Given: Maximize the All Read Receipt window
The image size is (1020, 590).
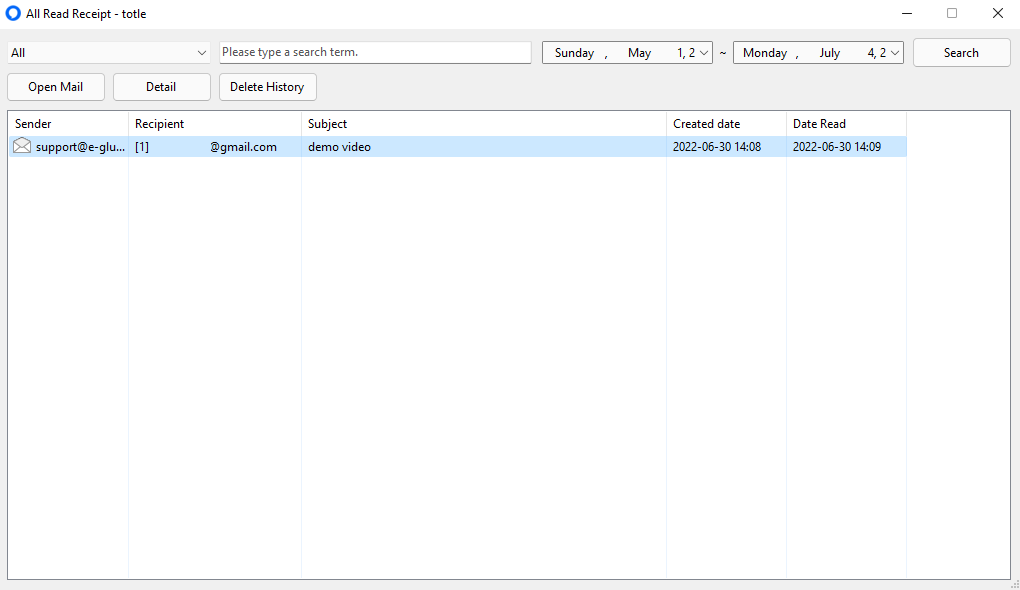Looking at the screenshot, I should tap(952, 13).
